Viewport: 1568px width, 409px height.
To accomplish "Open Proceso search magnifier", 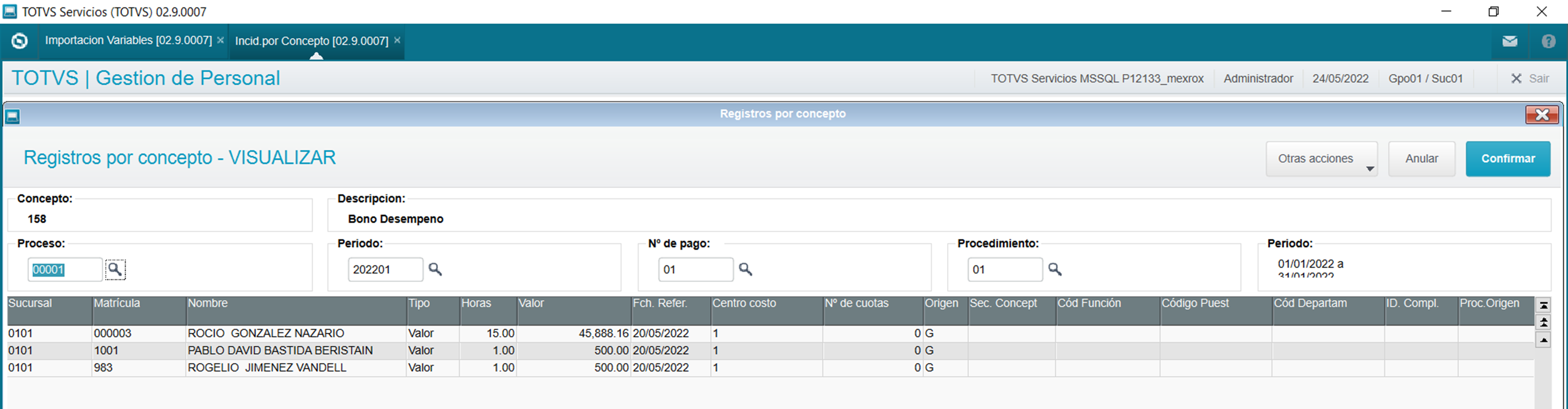I will click(x=115, y=269).
